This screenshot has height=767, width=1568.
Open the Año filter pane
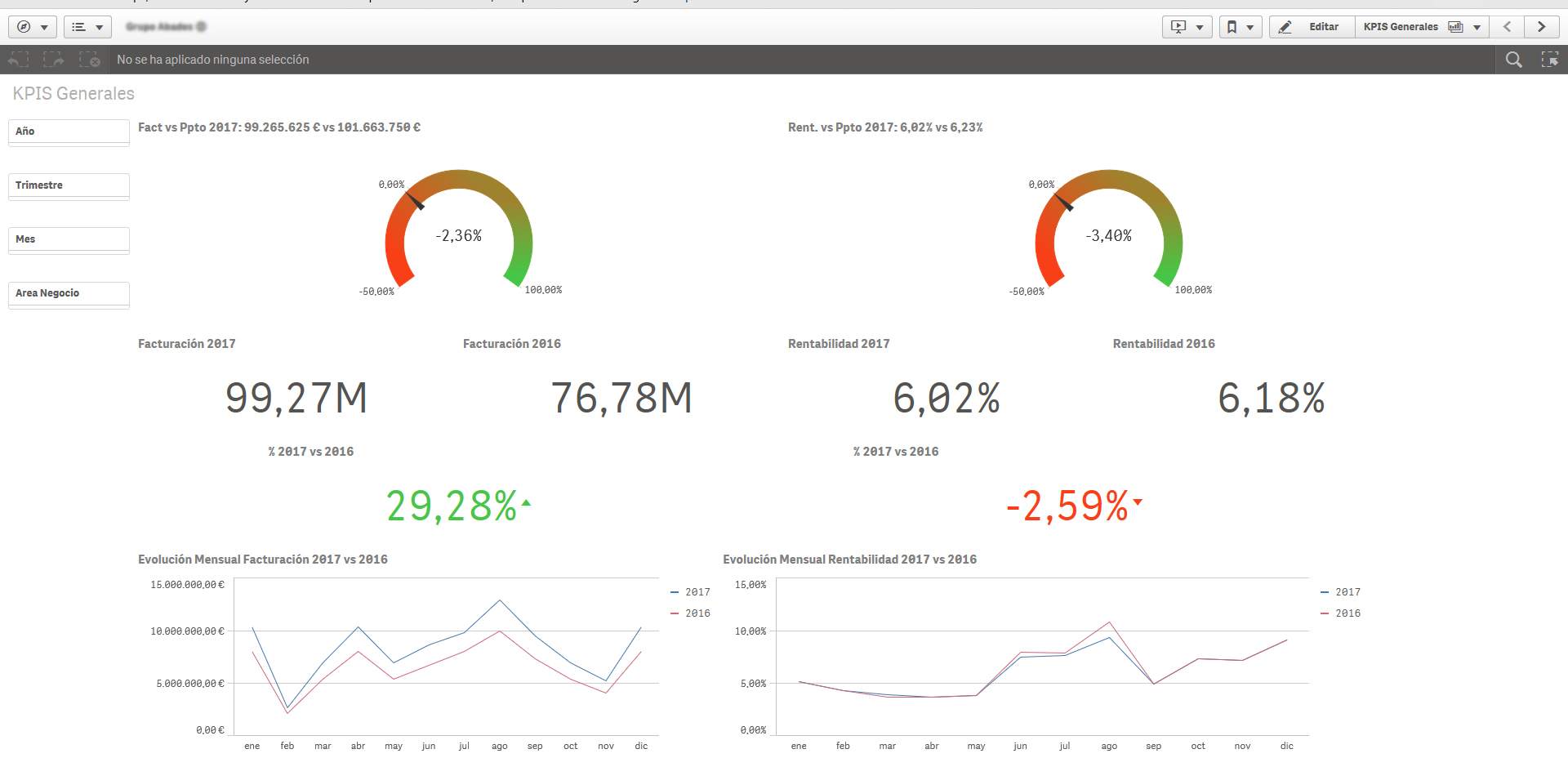pyautogui.click(x=69, y=132)
